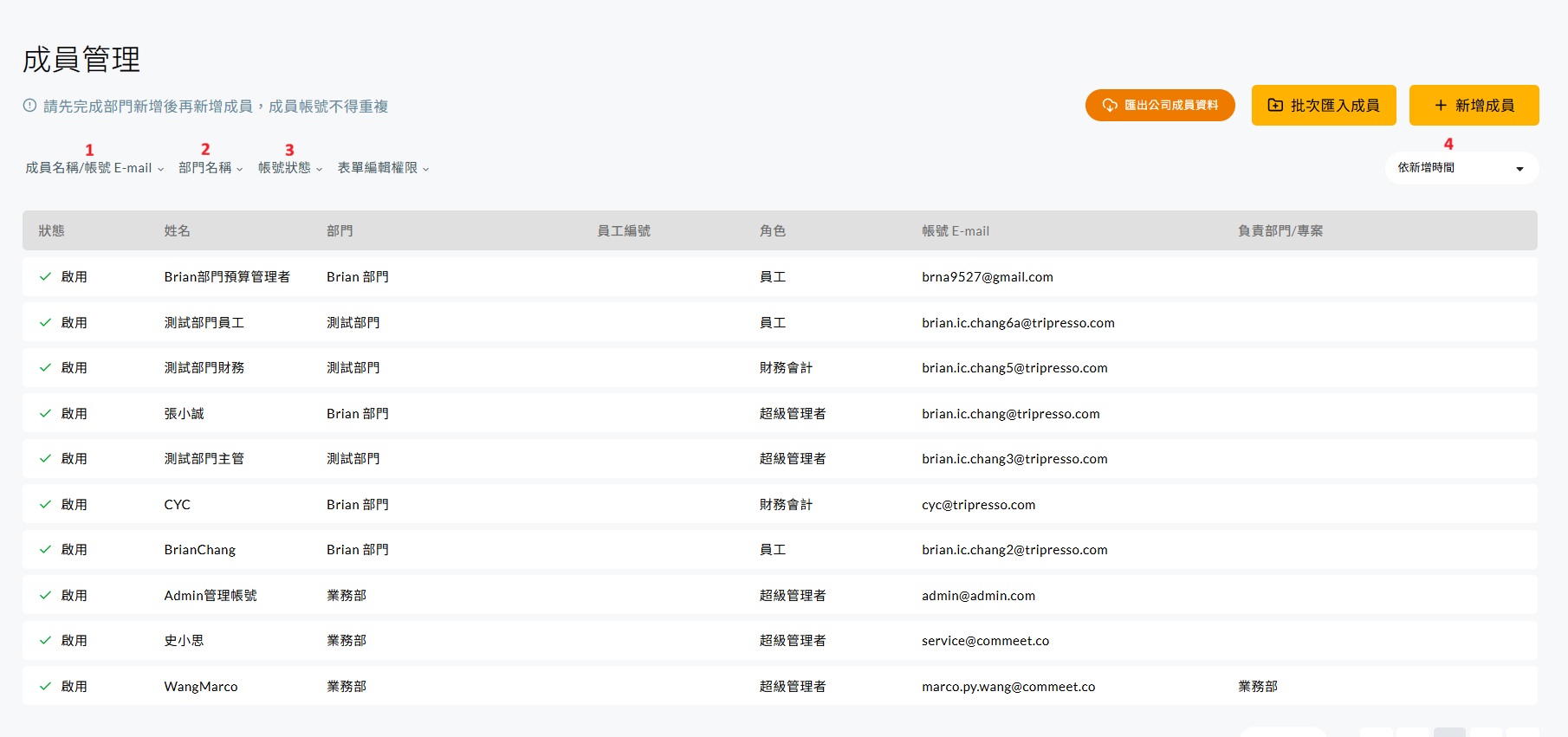Expand the 帳號狀態 filter dropdown

click(x=290, y=168)
